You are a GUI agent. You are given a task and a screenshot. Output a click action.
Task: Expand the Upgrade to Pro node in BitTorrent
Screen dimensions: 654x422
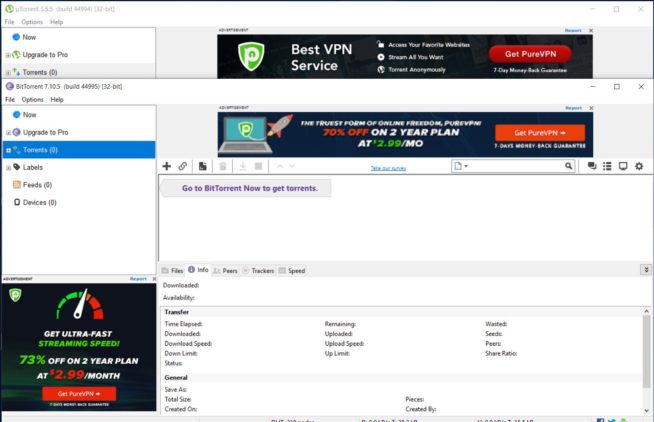[8, 133]
